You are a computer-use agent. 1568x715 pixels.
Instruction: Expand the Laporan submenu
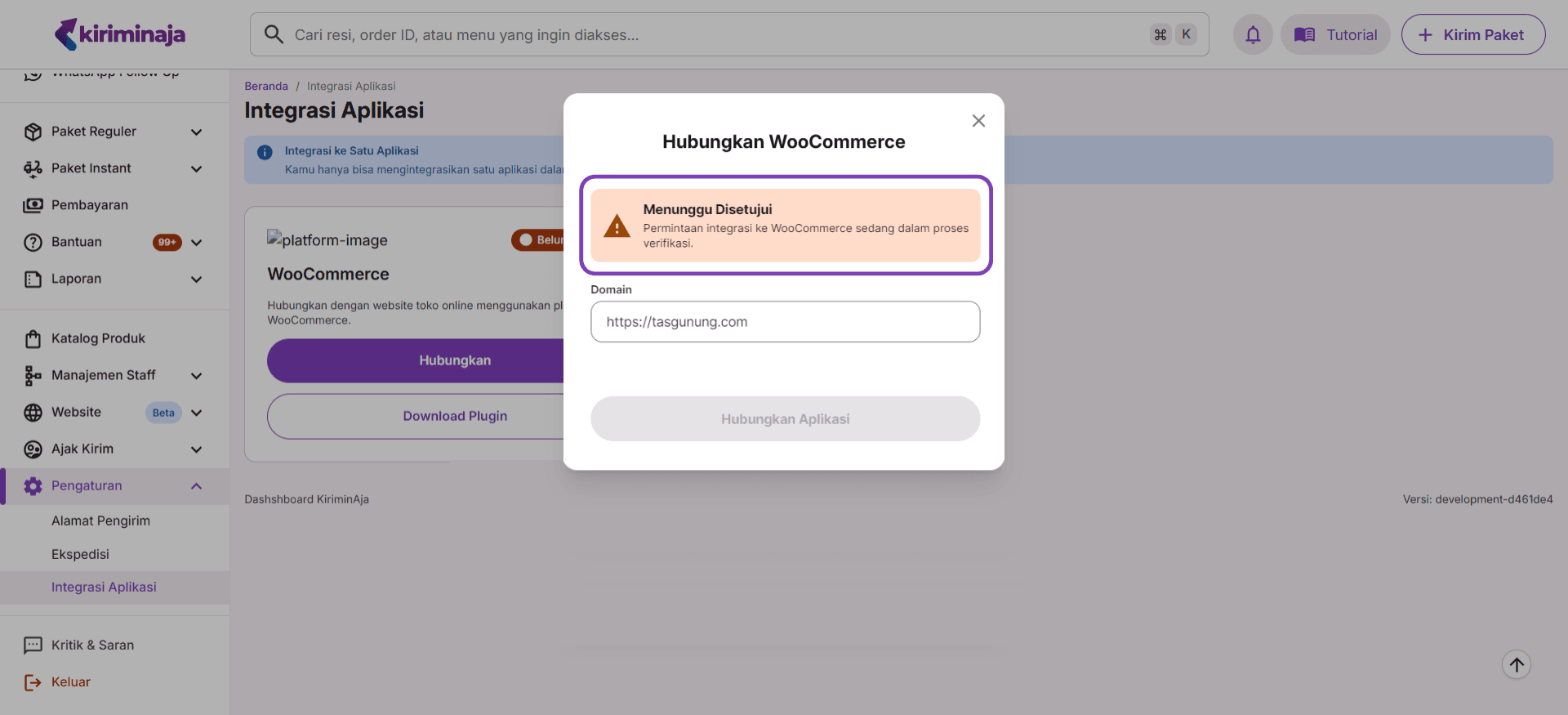click(196, 279)
